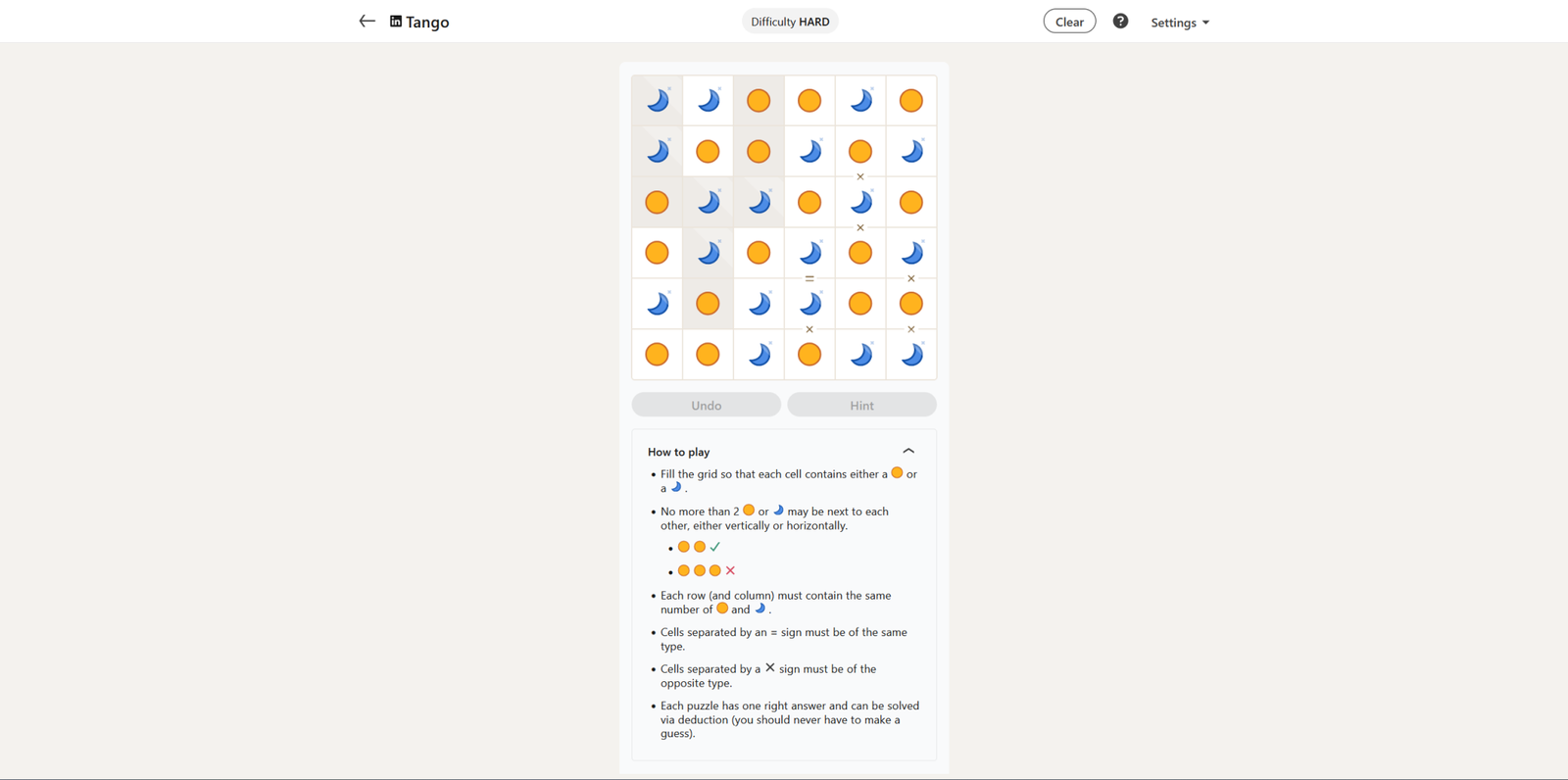Open the Settings dropdown
Image resolution: width=1568 pixels, height=780 pixels.
point(1179,23)
